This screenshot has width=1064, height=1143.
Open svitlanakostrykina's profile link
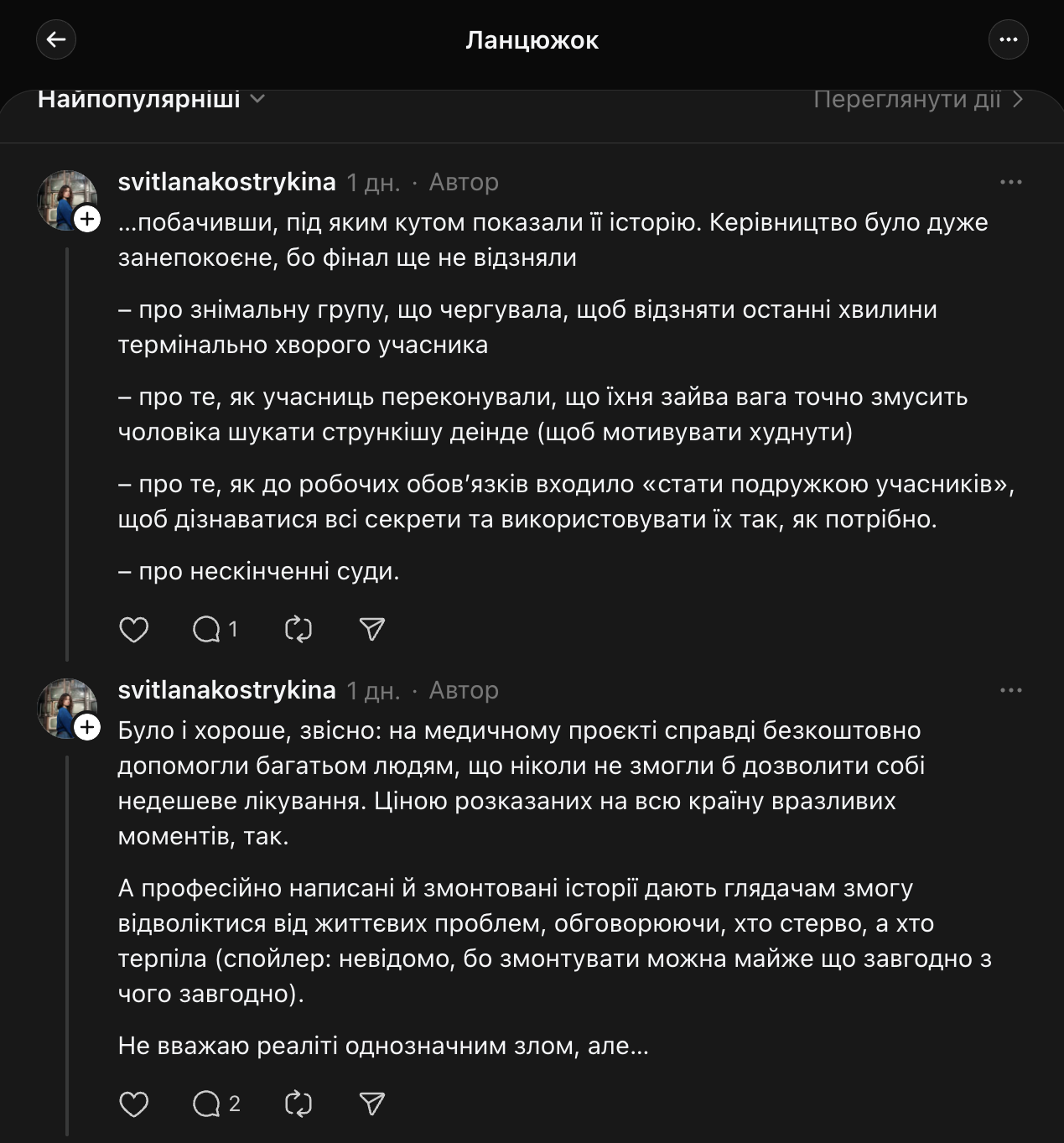point(225,181)
